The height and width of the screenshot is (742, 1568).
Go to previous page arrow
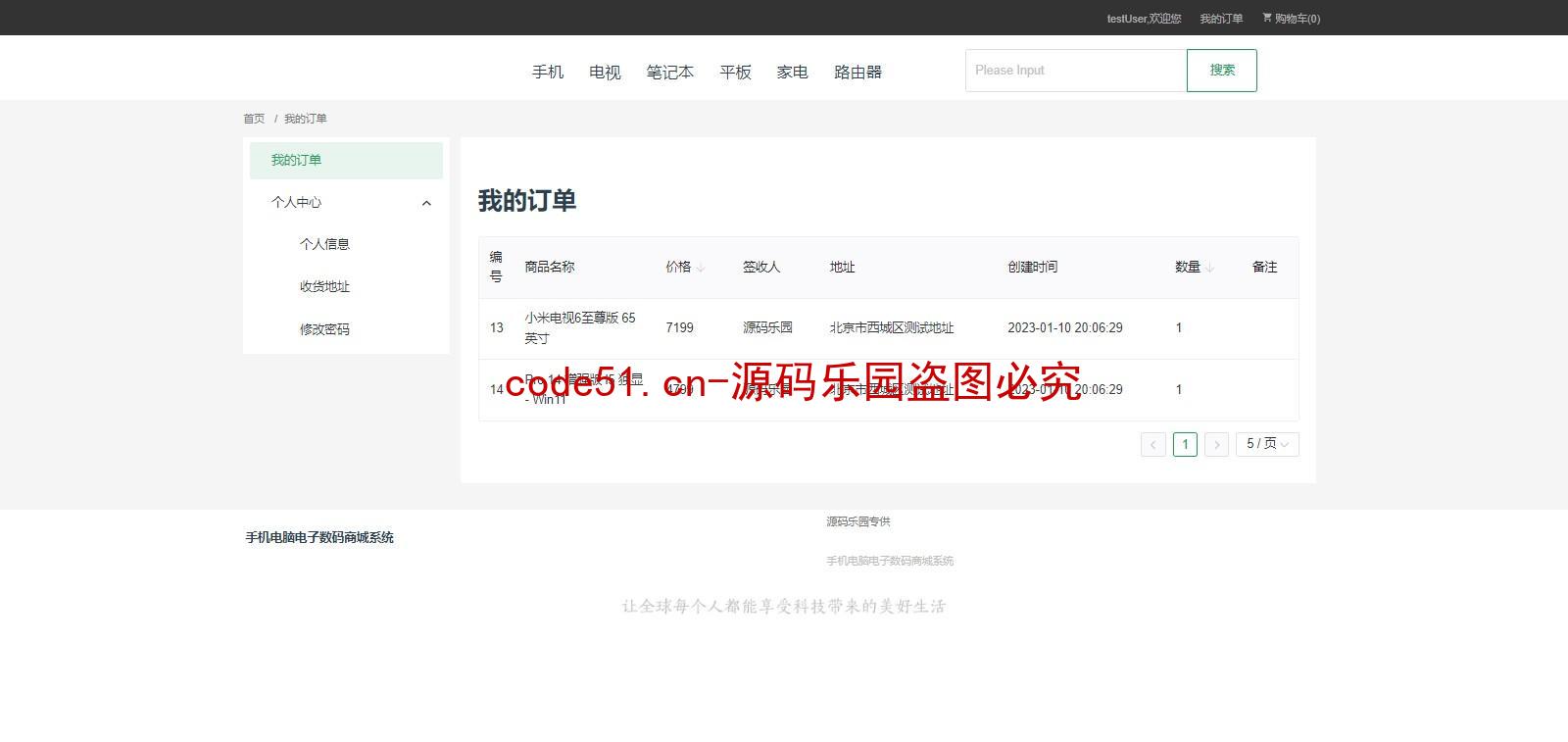tap(1153, 445)
